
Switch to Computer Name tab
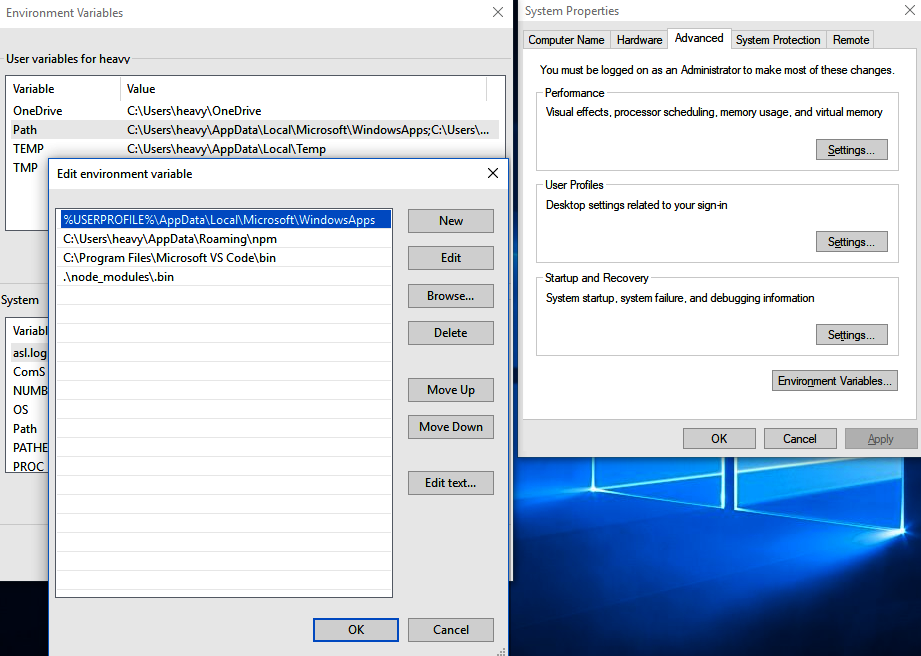(566, 40)
